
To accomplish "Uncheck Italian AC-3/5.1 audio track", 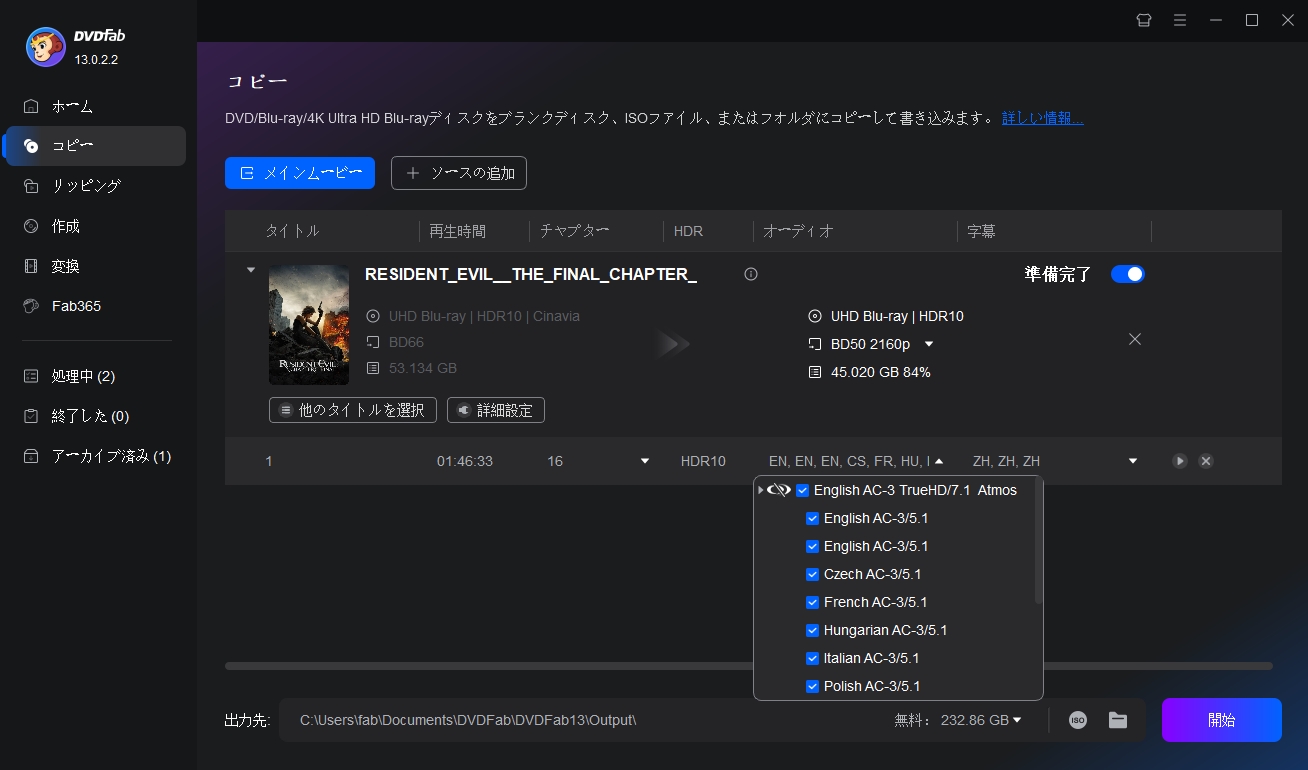I will 813,658.
